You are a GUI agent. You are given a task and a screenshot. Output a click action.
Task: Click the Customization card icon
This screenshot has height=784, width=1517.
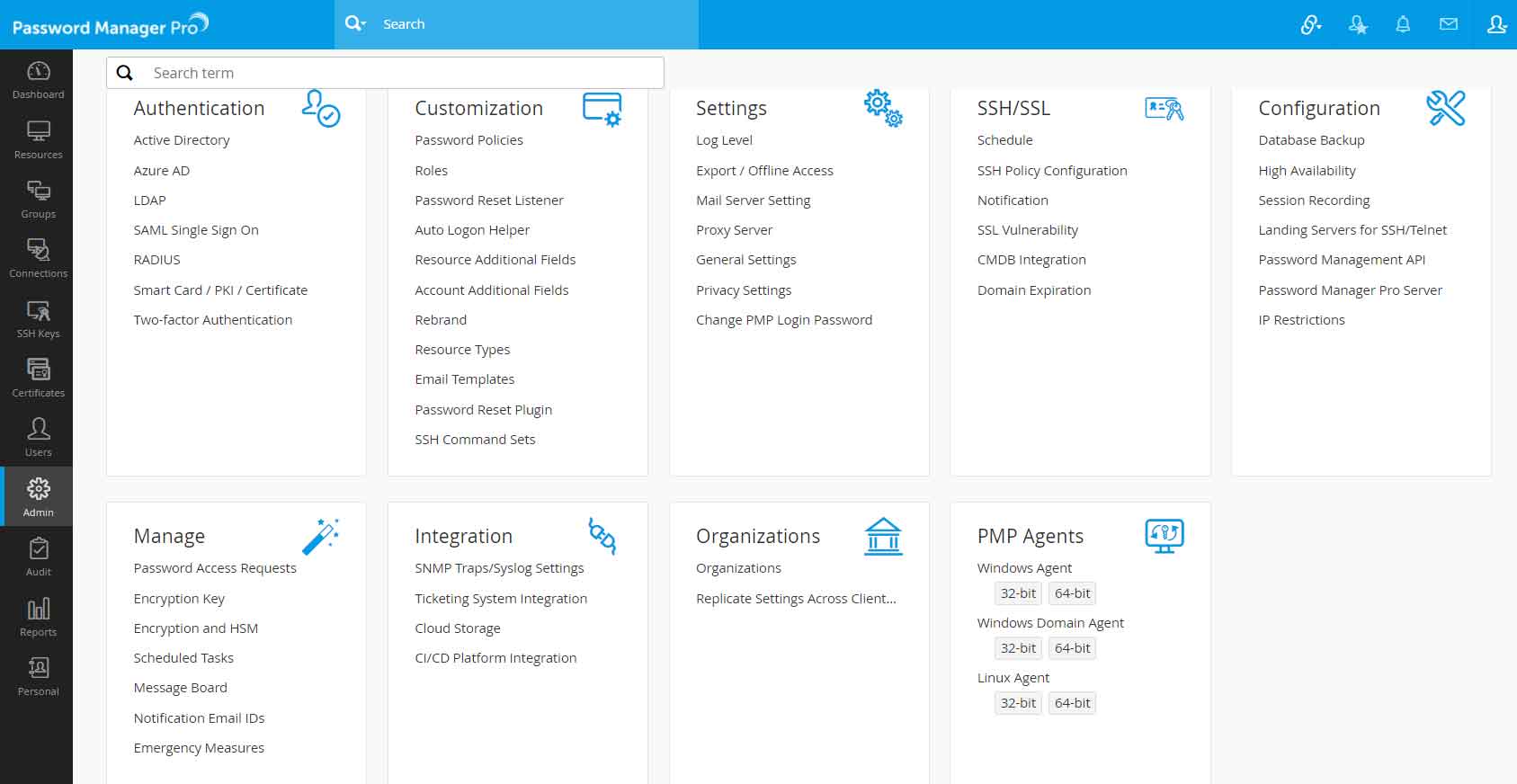(602, 109)
